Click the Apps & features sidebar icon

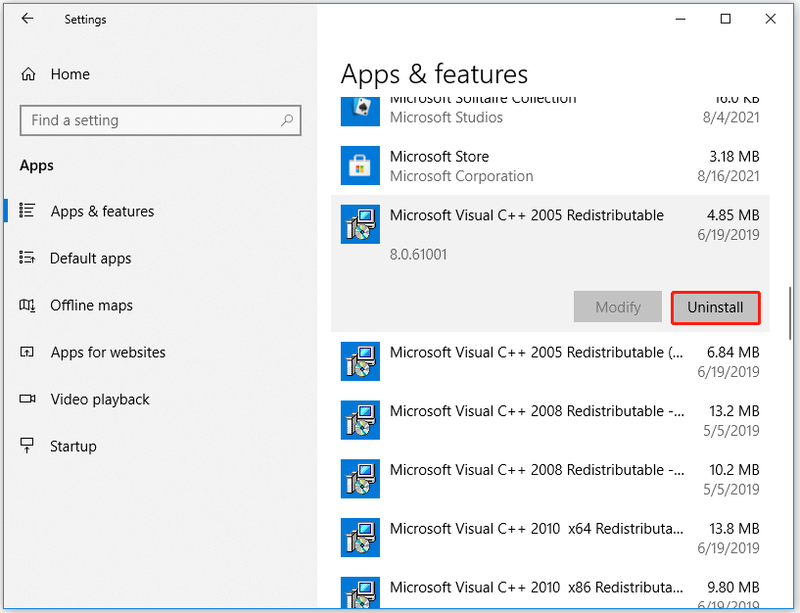(27, 210)
